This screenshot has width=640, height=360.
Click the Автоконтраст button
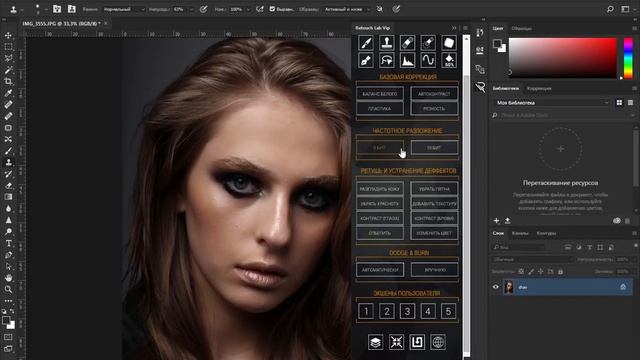coord(434,94)
